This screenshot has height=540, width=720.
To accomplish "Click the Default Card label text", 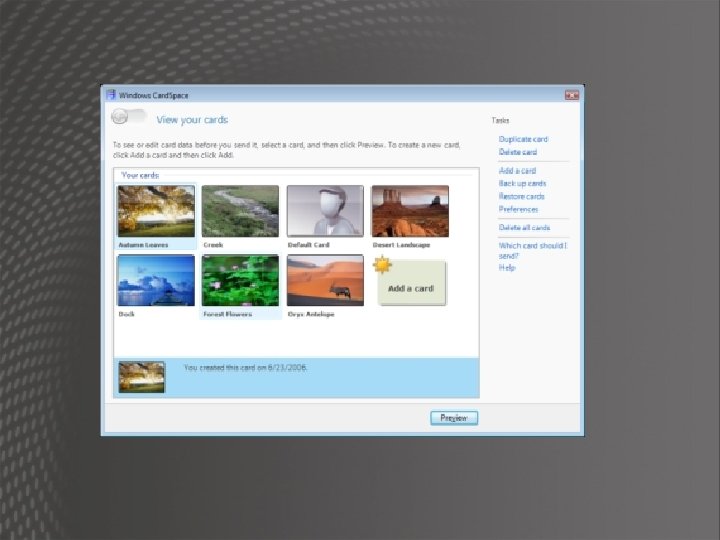I will tap(309, 245).
